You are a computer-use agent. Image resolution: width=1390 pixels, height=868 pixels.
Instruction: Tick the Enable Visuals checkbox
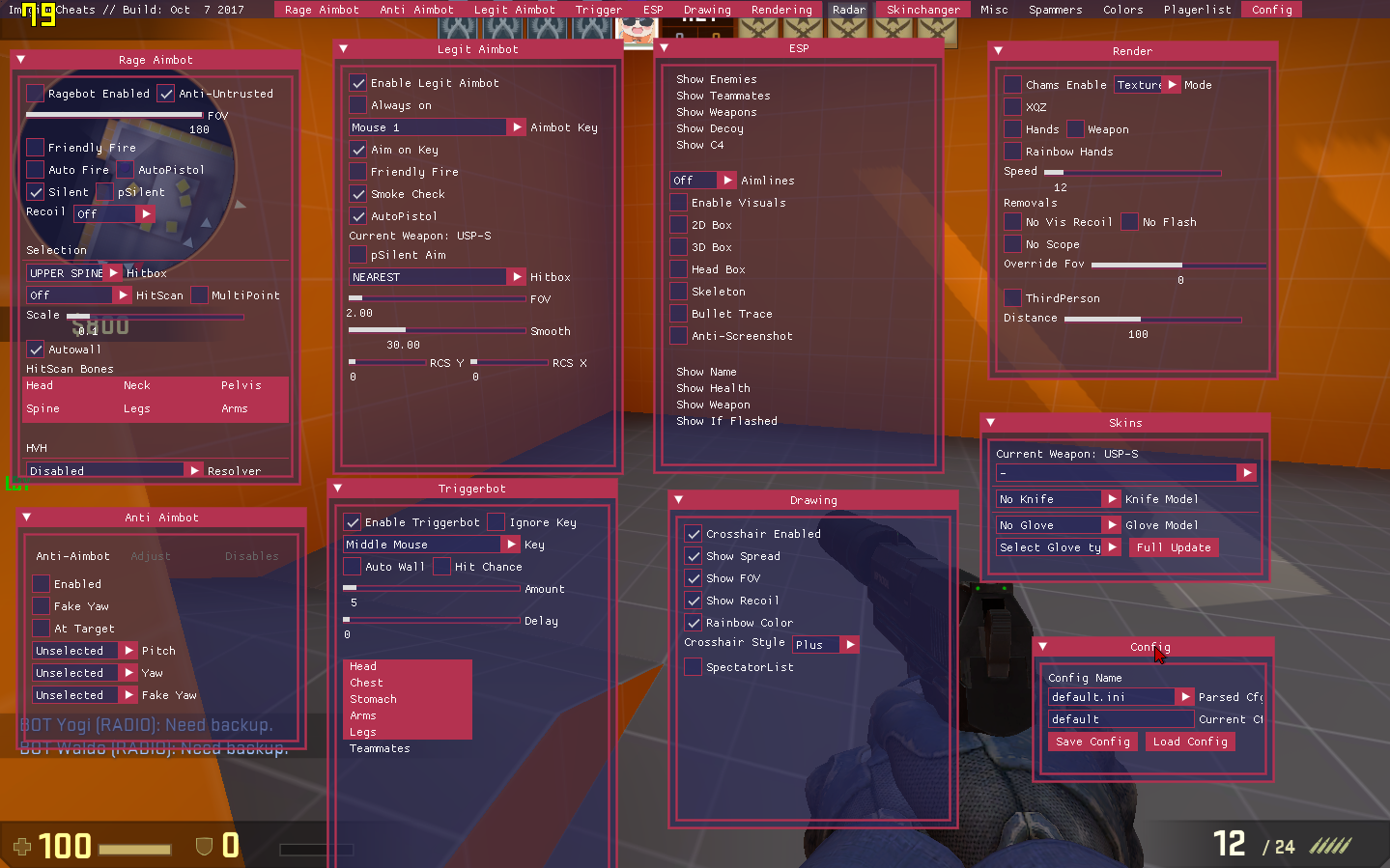click(x=678, y=202)
